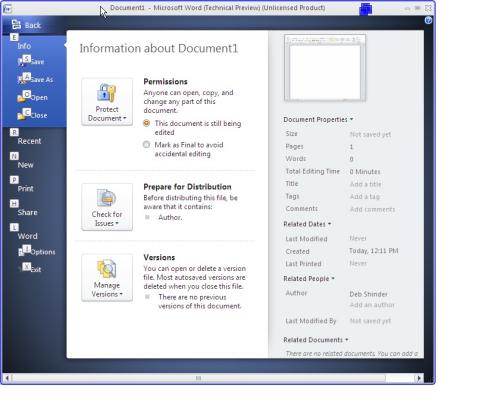Click 'Not saved yet' size value
500x407 pixels.
point(370,134)
